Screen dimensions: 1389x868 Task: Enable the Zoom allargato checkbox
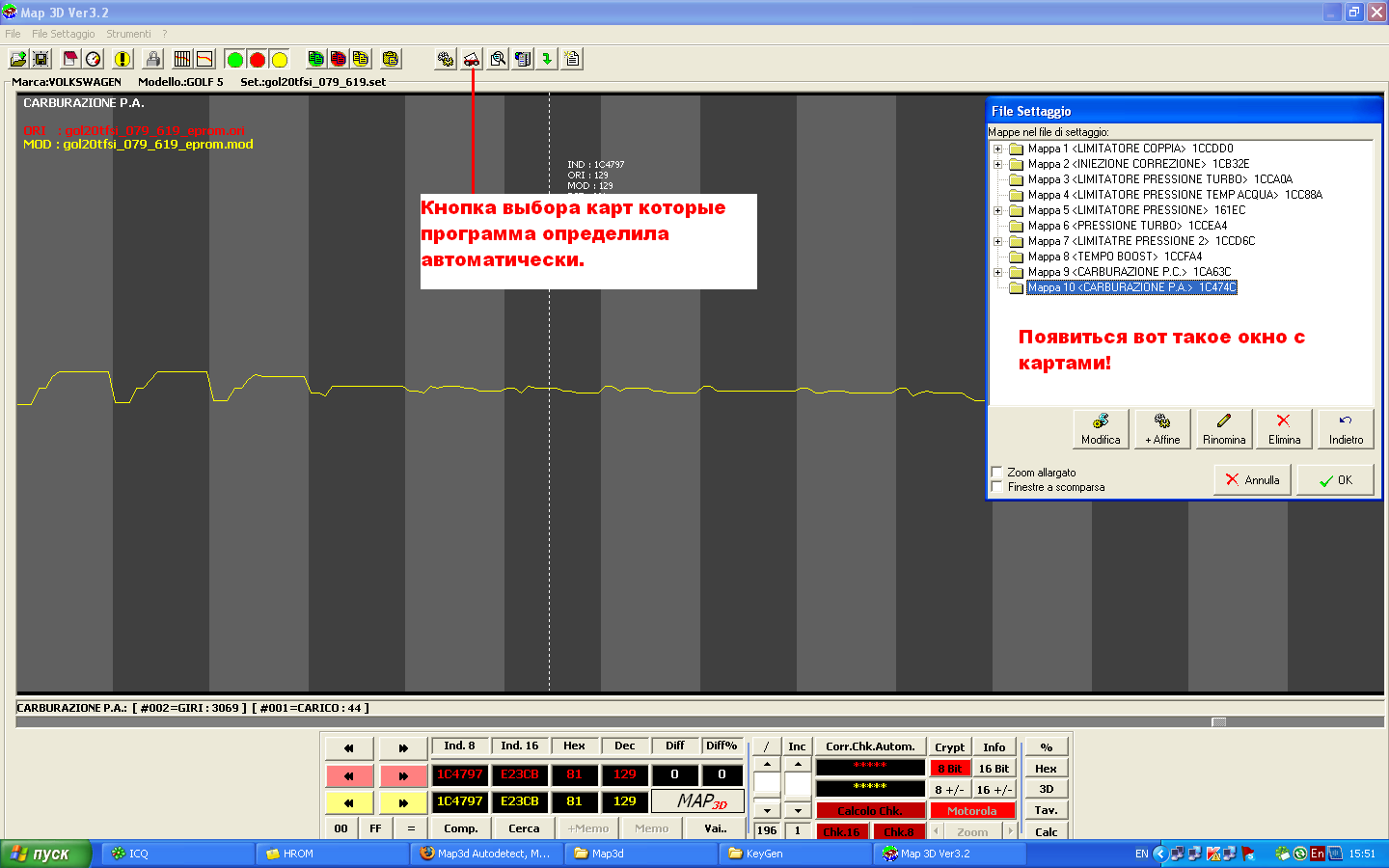997,473
